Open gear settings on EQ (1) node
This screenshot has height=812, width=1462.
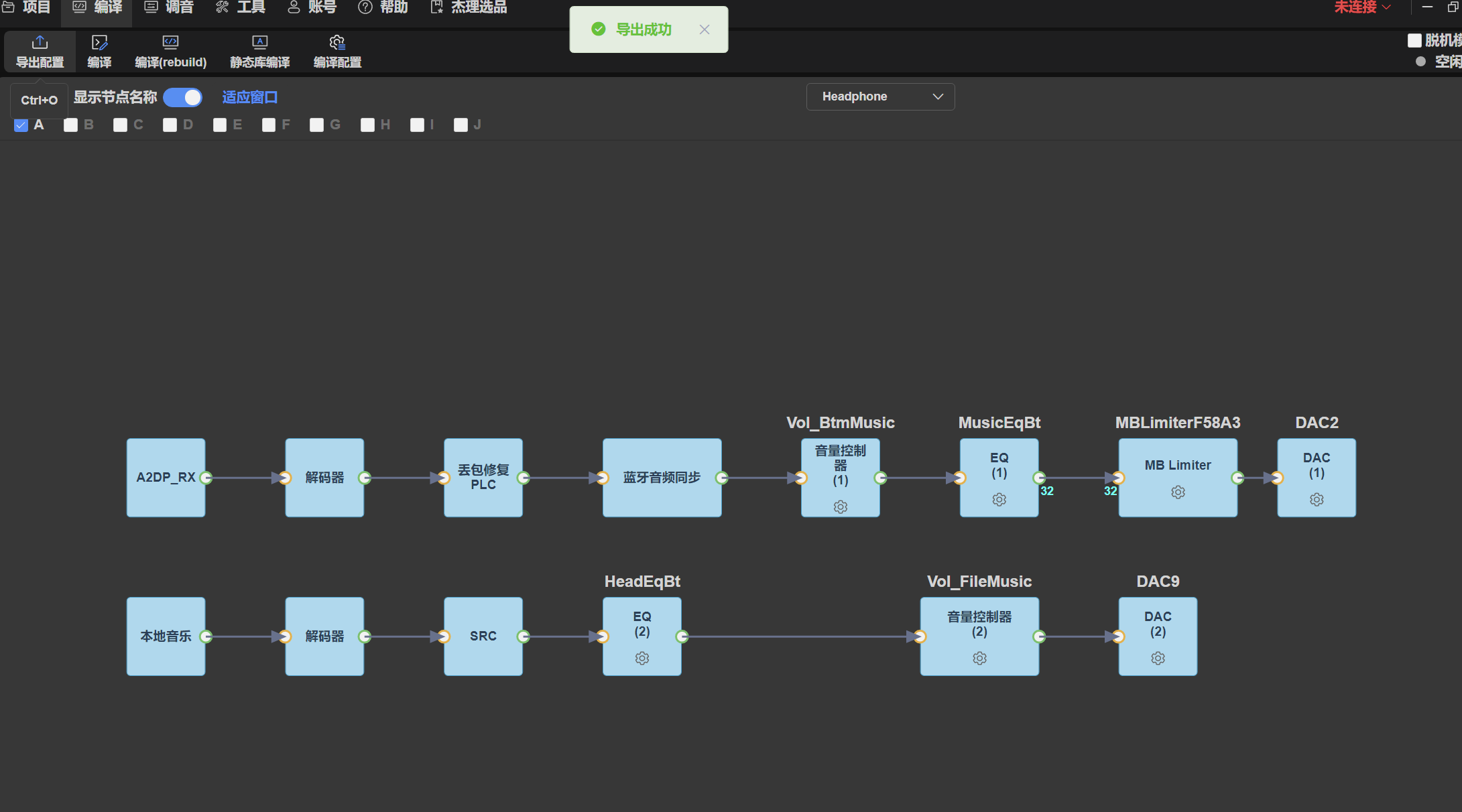[999, 500]
